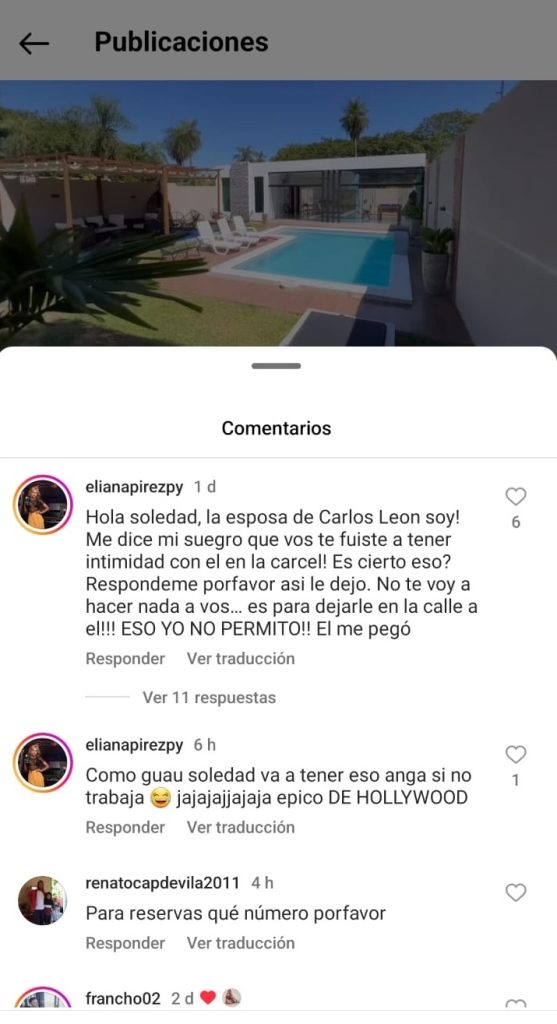Open elianapirezpy avatar on first comment
This screenshot has height=1024, width=557.
(x=43, y=505)
